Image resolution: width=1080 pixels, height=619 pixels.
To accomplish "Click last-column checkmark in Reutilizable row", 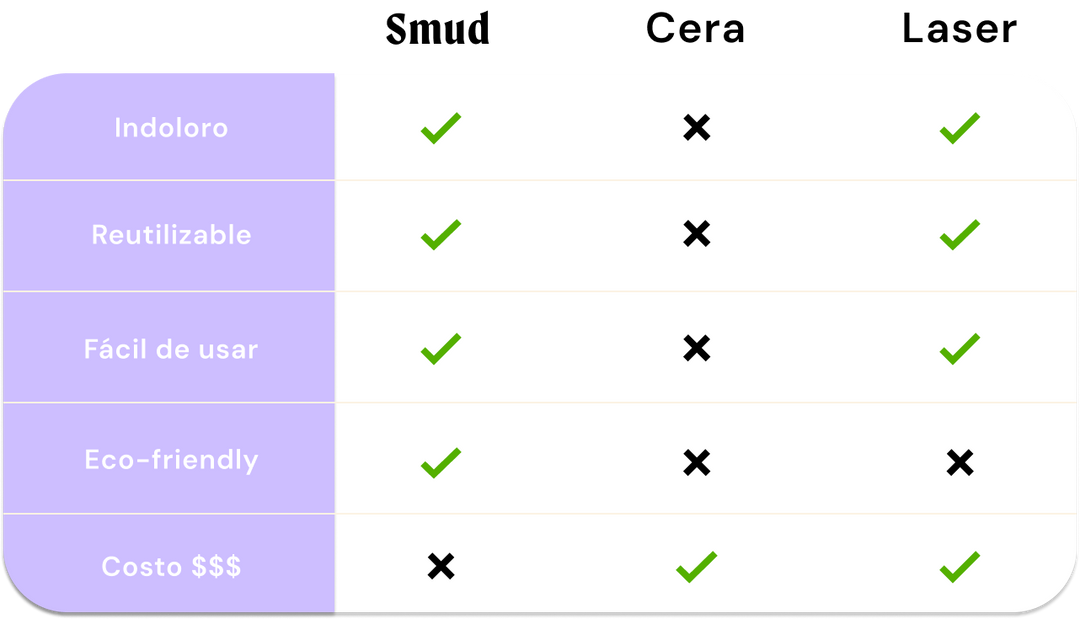I will [959, 235].
